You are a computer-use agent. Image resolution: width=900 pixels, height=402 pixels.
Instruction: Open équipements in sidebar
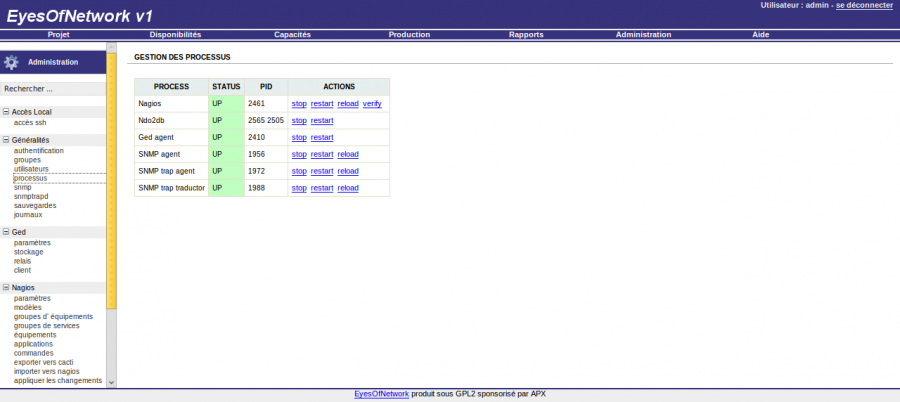(35, 335)
